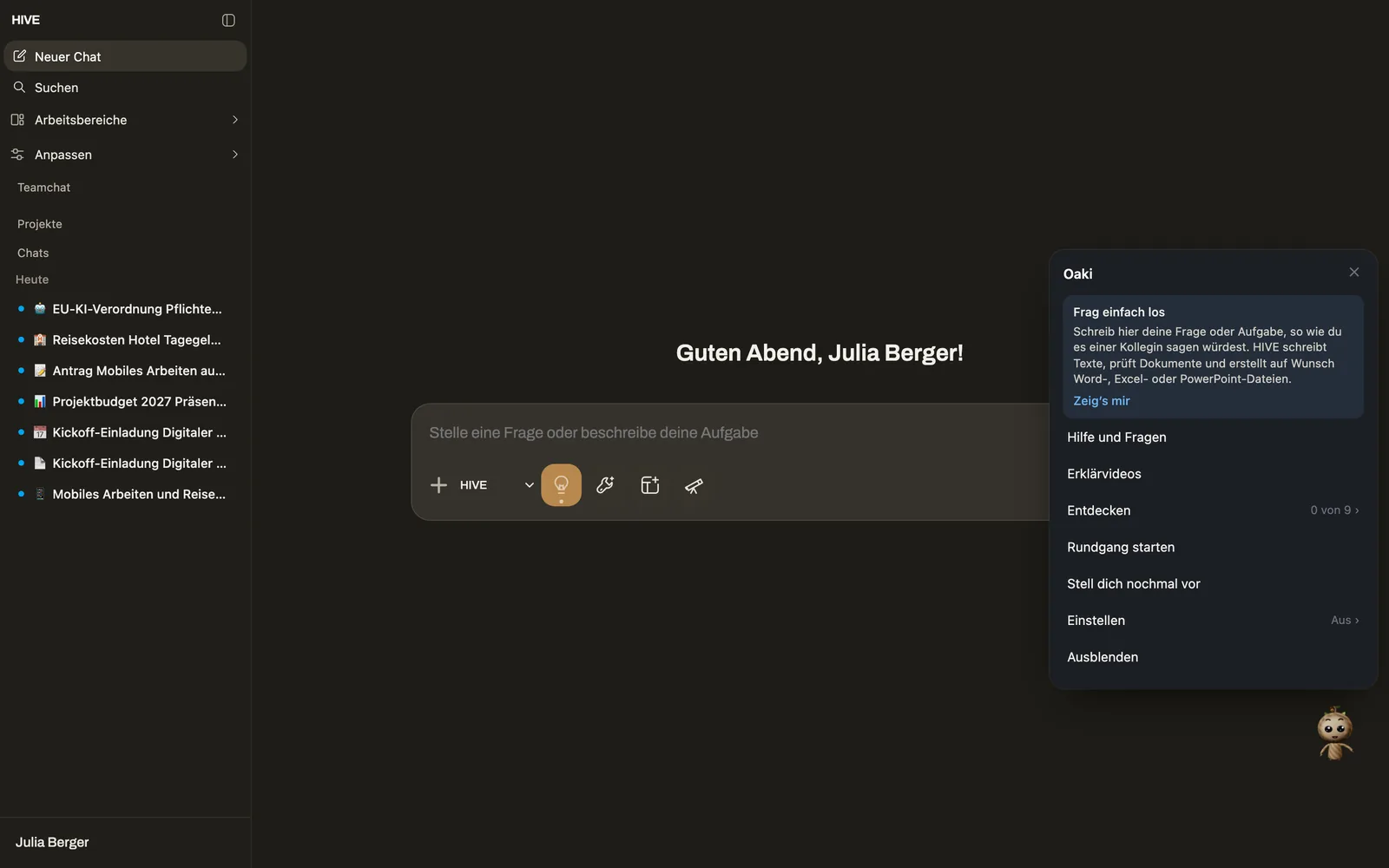Start a Neuer Chat
This screenshot has width=1389, height=868.
point(125,56)
